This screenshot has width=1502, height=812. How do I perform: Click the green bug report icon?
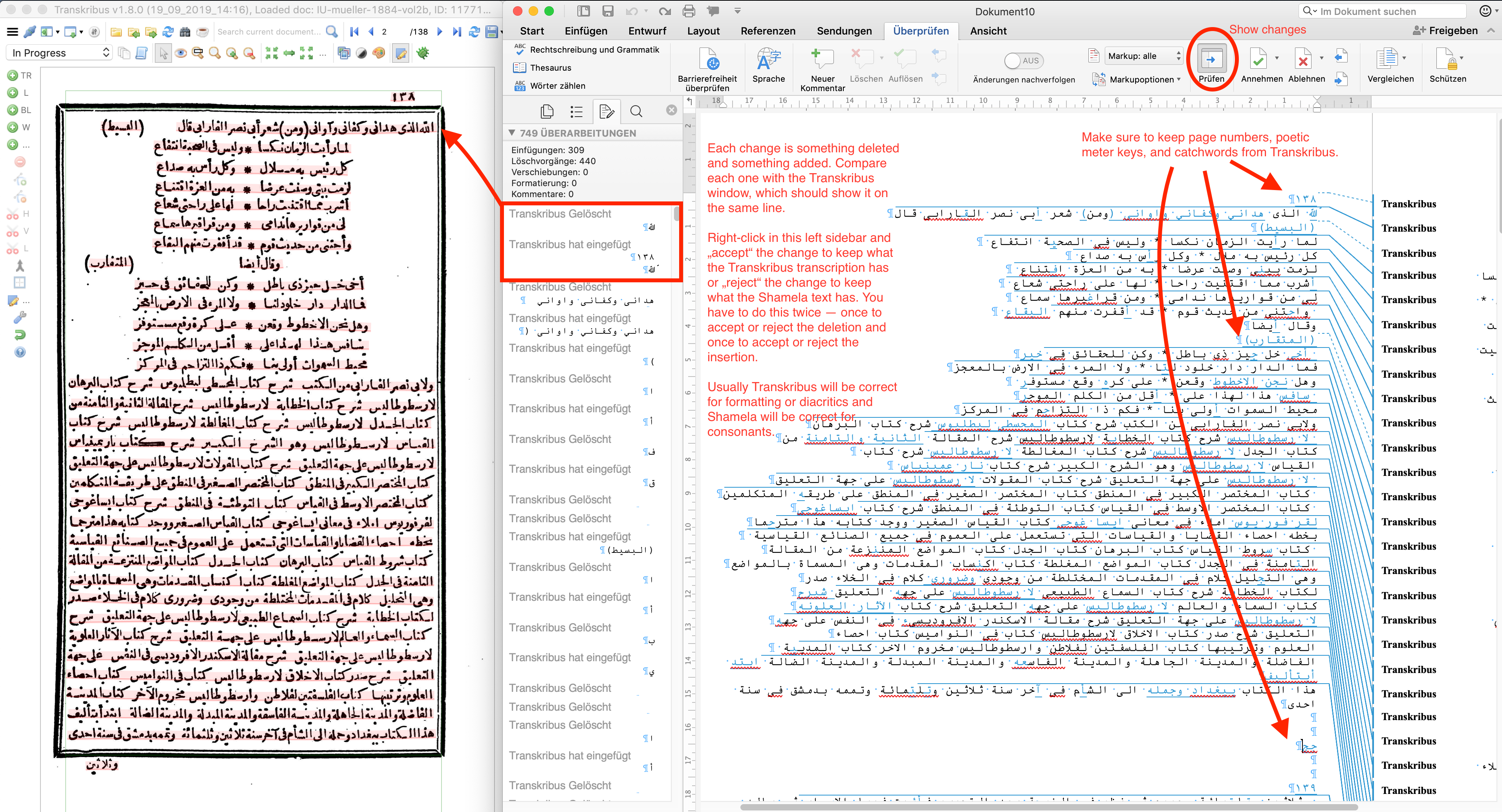pyautogui.click(x=422, y=53)
